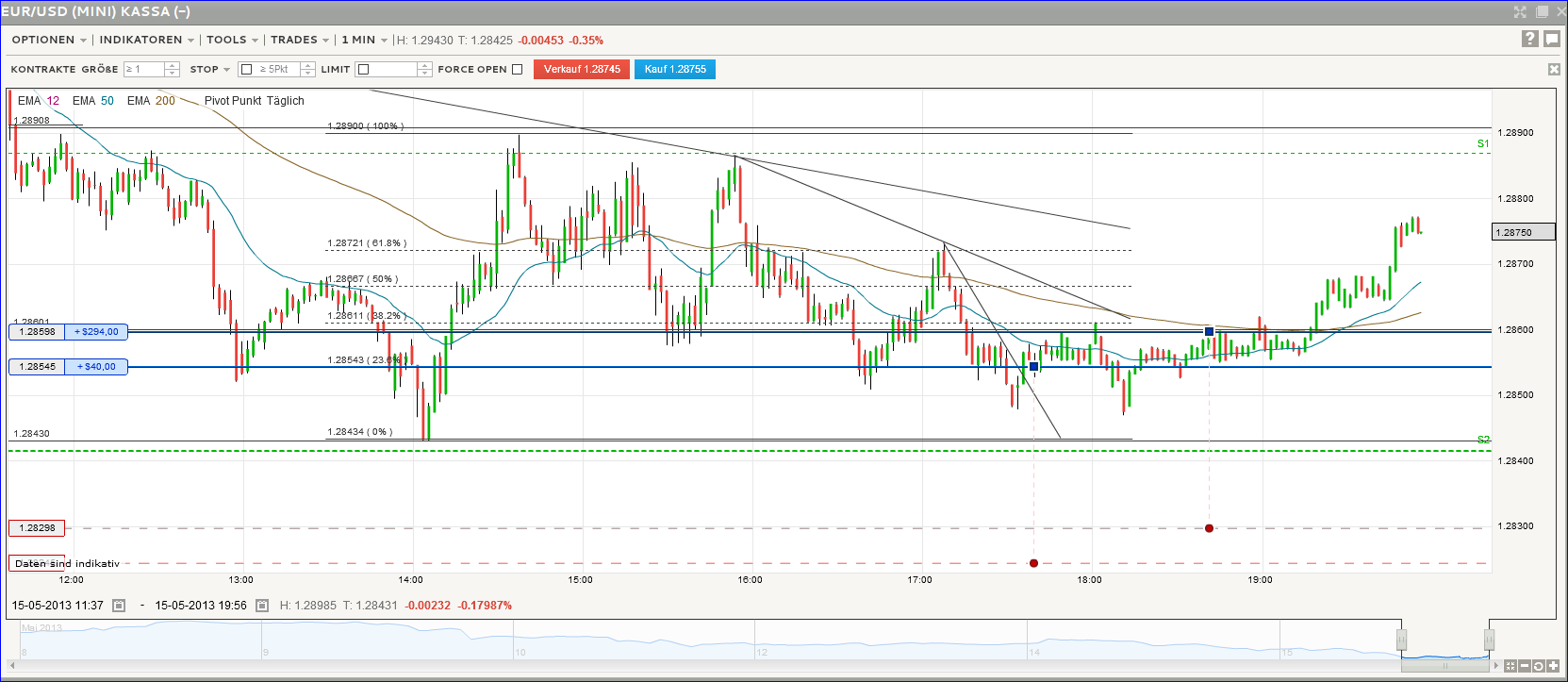Image resolution: width=1568 pixels, height=682 pixels.
Task: Click the current price 1.28750 axis tag
Action: [1524, 232]
